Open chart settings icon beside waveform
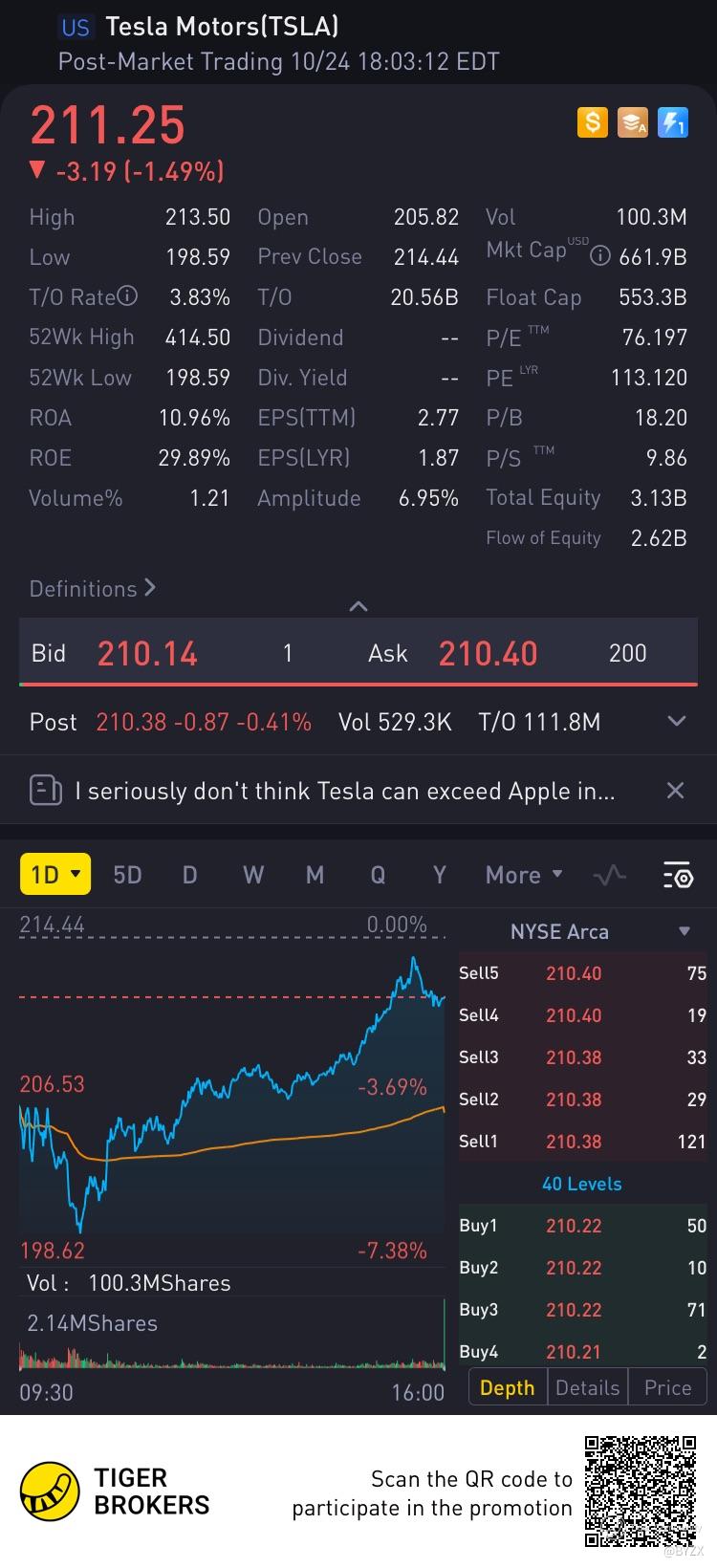717x1568 pixels. pos(677,875)
